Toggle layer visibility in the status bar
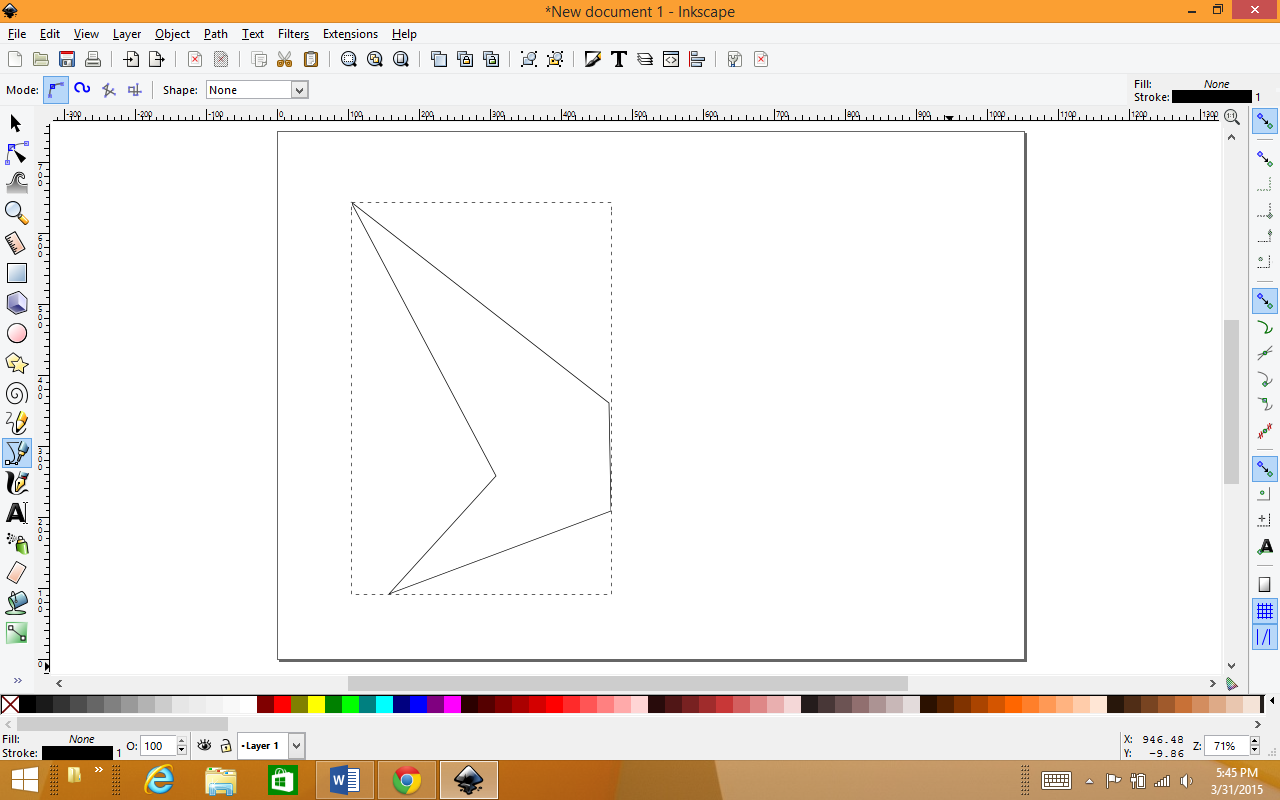Viewport: 1280px width, 800px height. pos(204,745)
